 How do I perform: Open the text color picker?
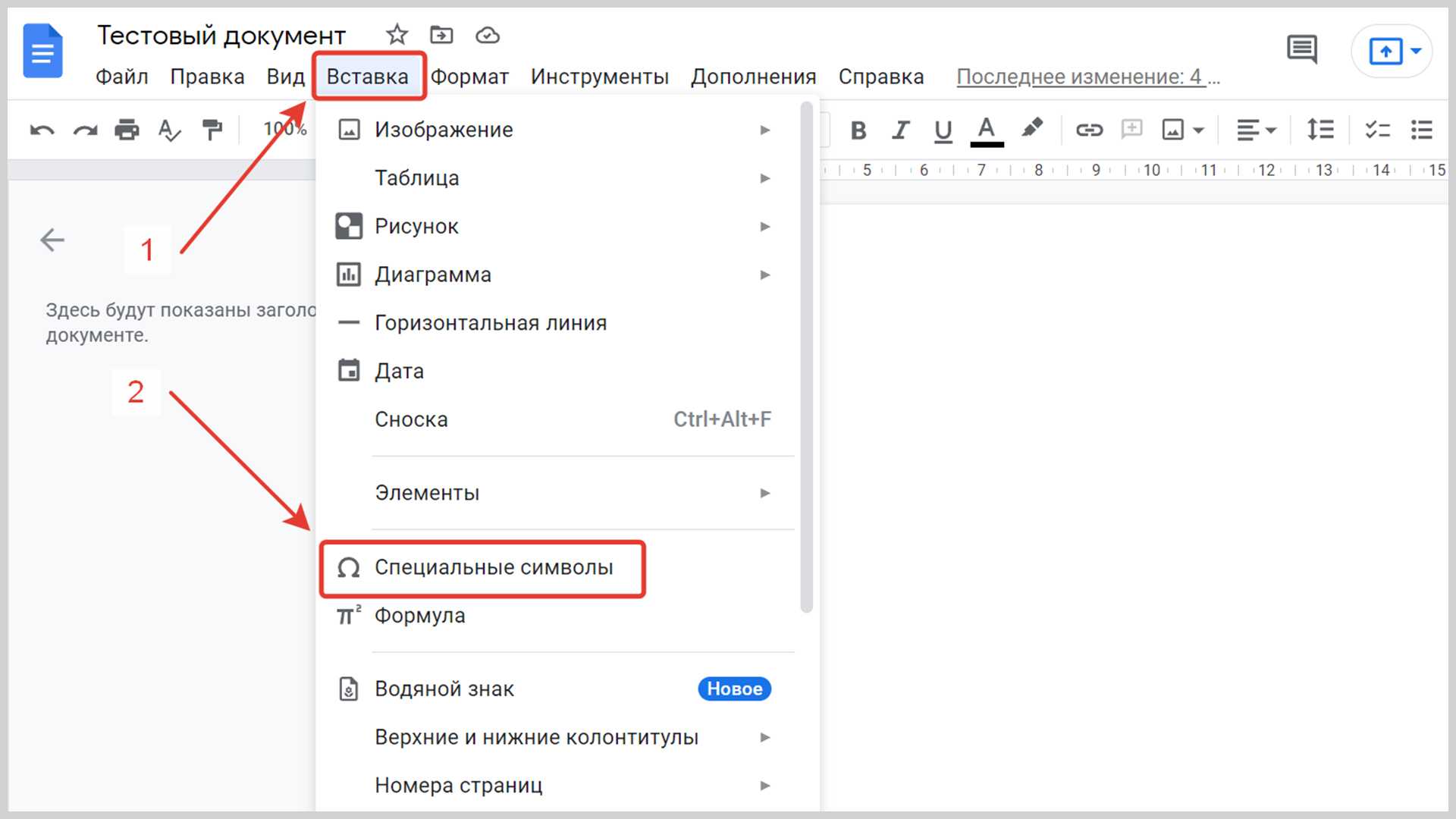point(986,130)
